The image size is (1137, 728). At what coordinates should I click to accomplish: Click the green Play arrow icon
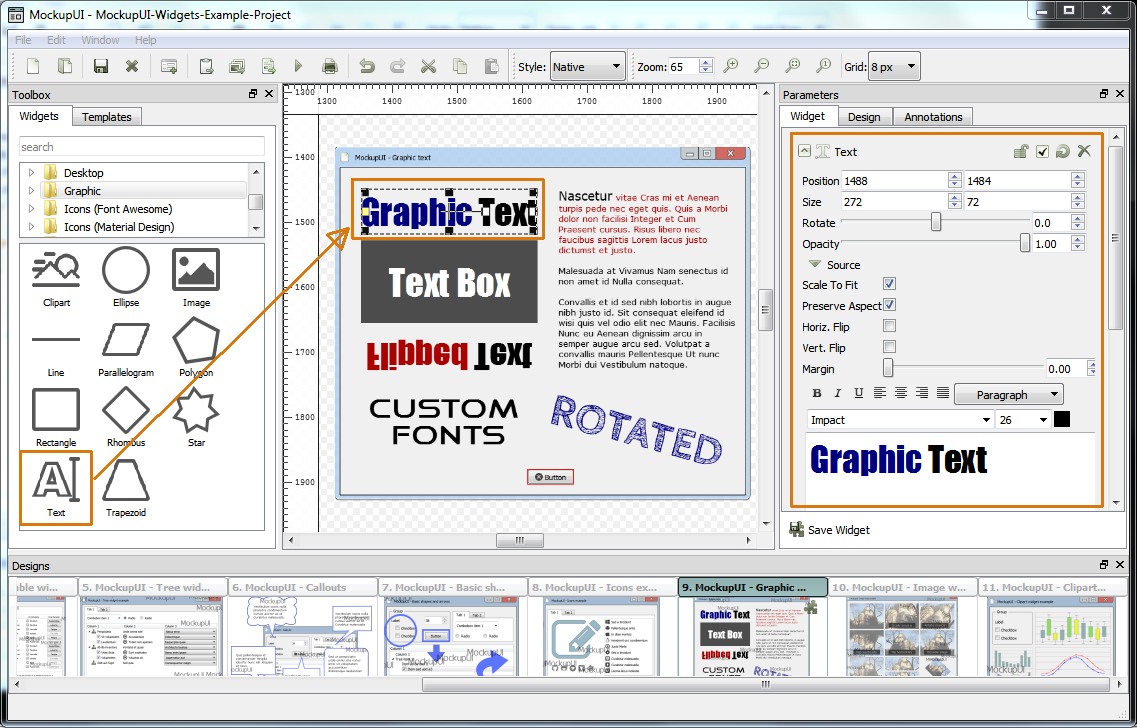(298, 67)
